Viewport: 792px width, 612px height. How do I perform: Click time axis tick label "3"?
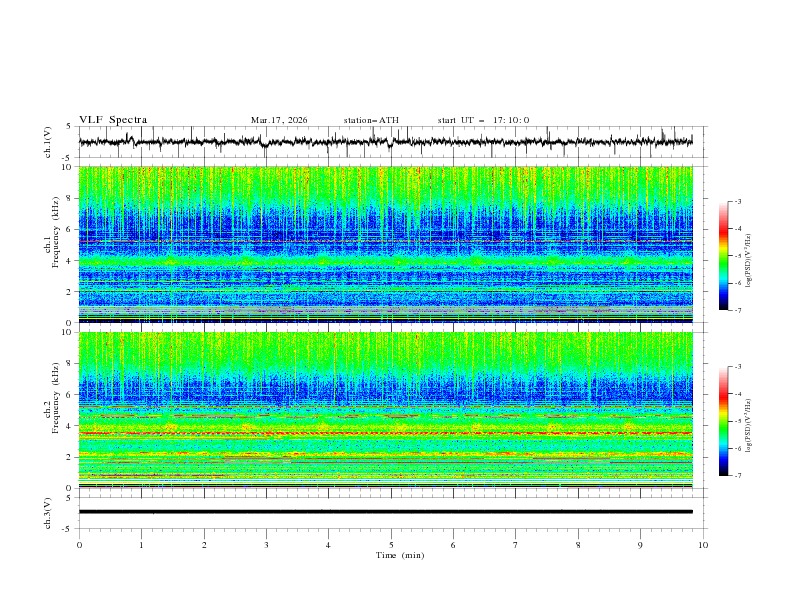click(266, 545)
